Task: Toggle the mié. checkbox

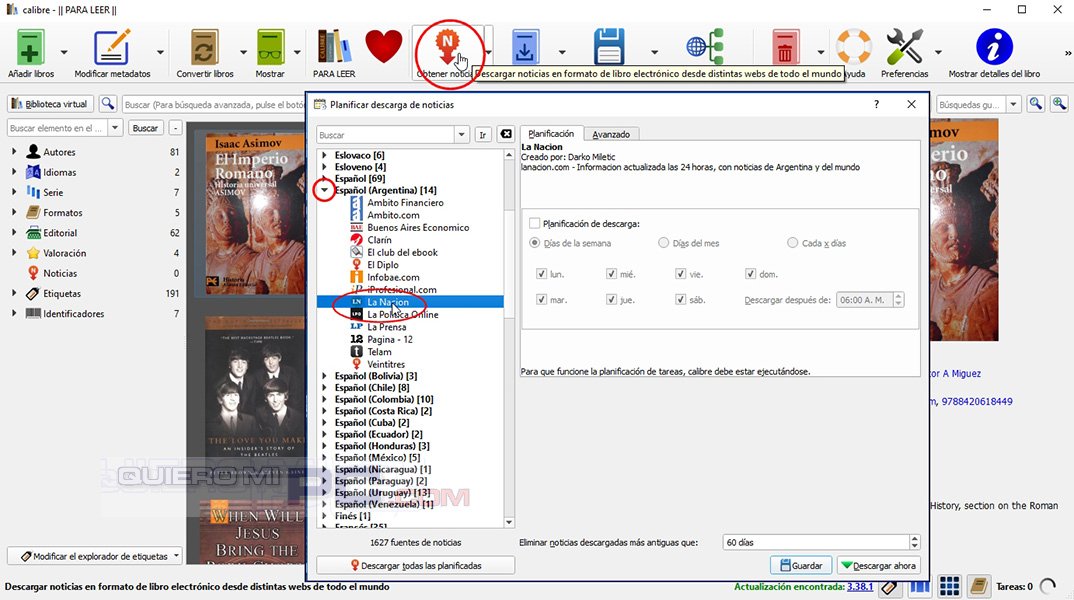Action: tap(611, 274)
